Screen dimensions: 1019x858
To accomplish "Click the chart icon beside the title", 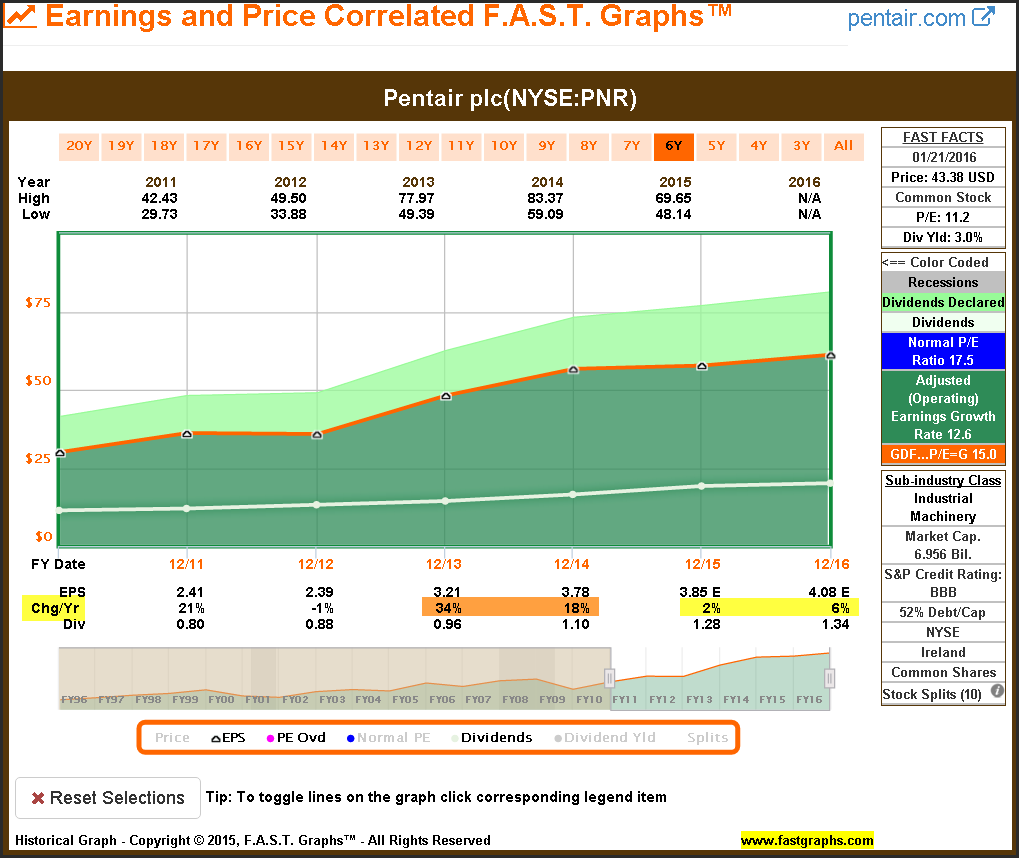I will [21, 16].
